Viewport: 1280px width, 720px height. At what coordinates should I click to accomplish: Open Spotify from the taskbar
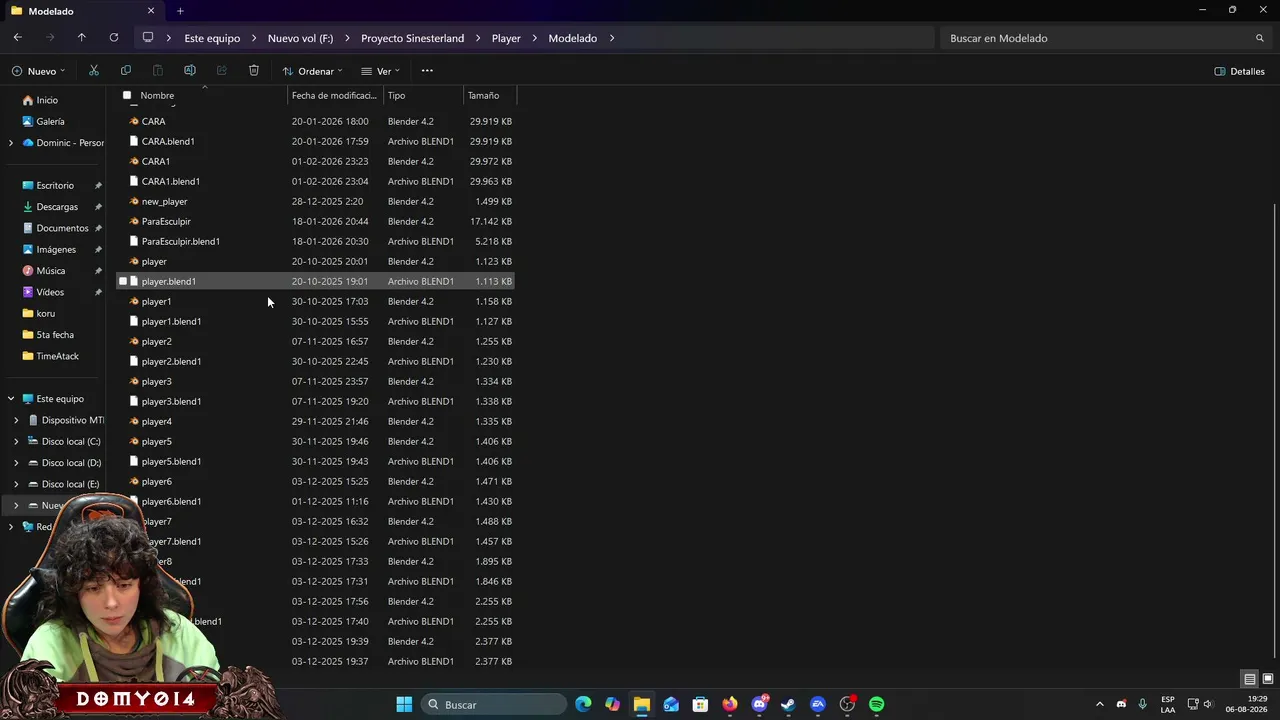point(877,705)
